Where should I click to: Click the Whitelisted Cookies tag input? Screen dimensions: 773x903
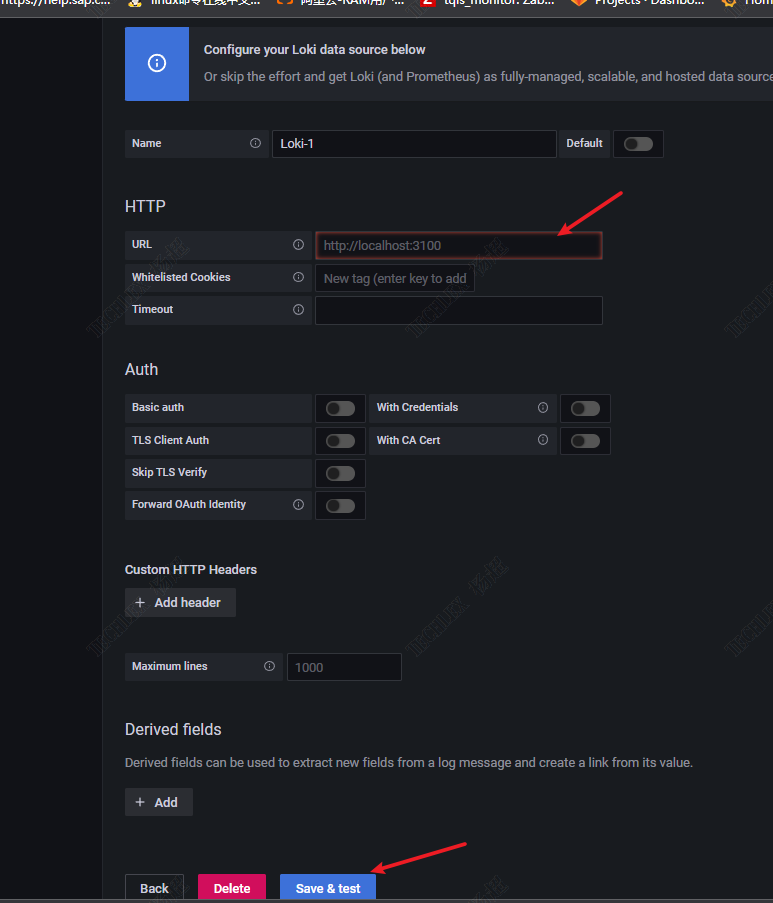[395, 279]
